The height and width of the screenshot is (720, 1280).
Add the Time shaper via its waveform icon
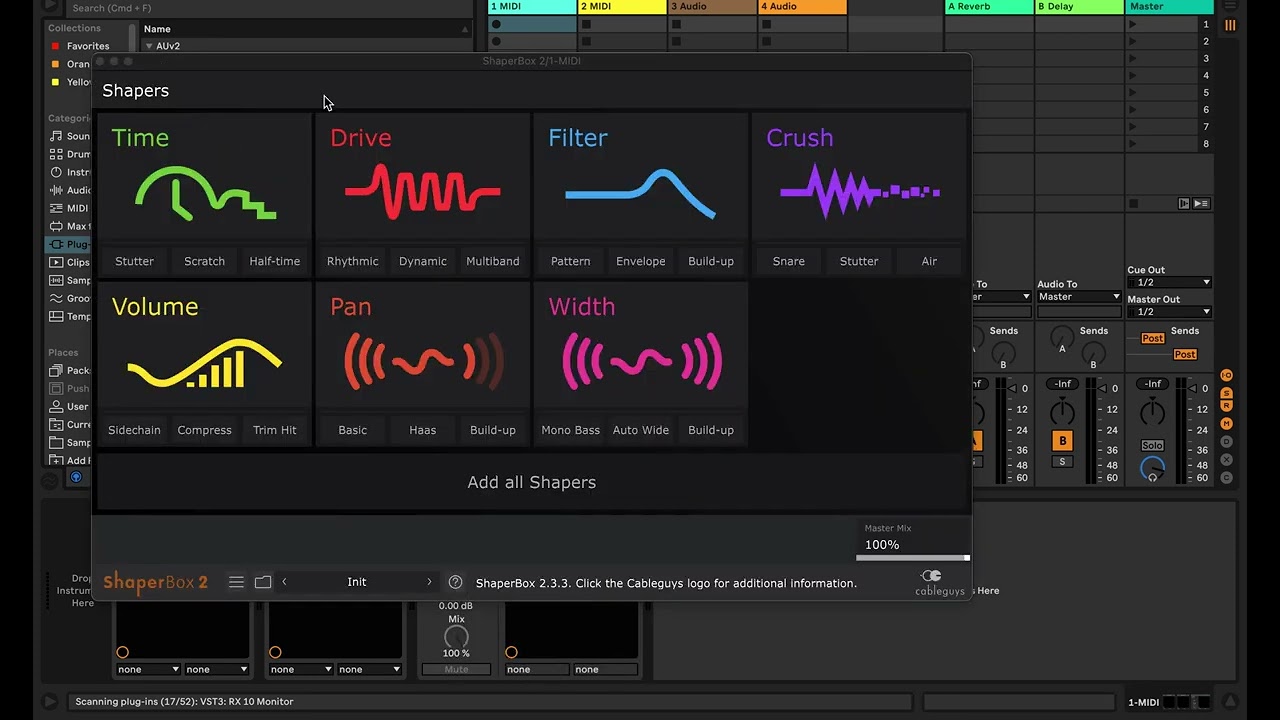[x=205, y=193]
